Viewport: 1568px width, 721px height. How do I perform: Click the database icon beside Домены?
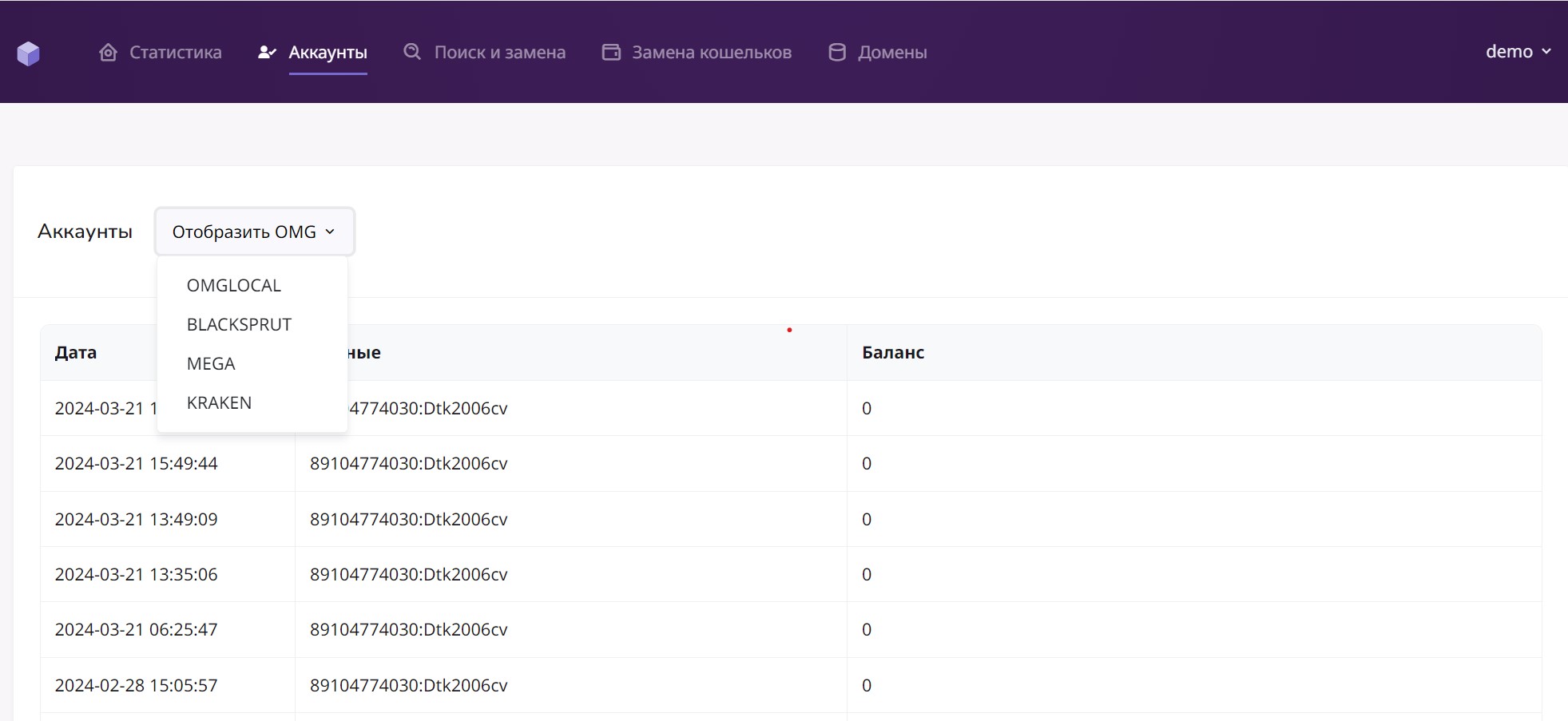click(836, 53)
